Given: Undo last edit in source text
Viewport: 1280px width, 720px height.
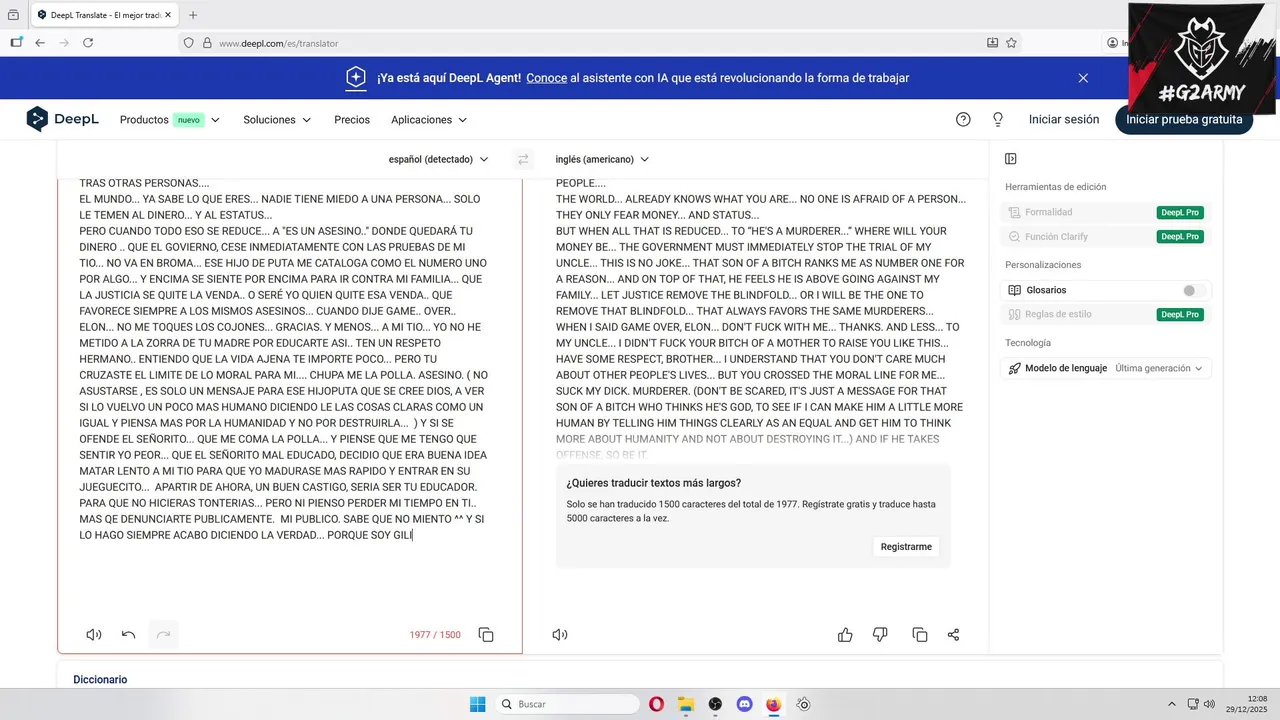Looking at the screenshot, I should [128, 634].
